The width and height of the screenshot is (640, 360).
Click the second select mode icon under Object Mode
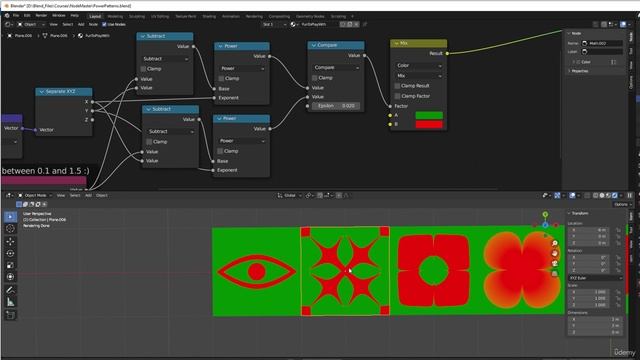25,204
